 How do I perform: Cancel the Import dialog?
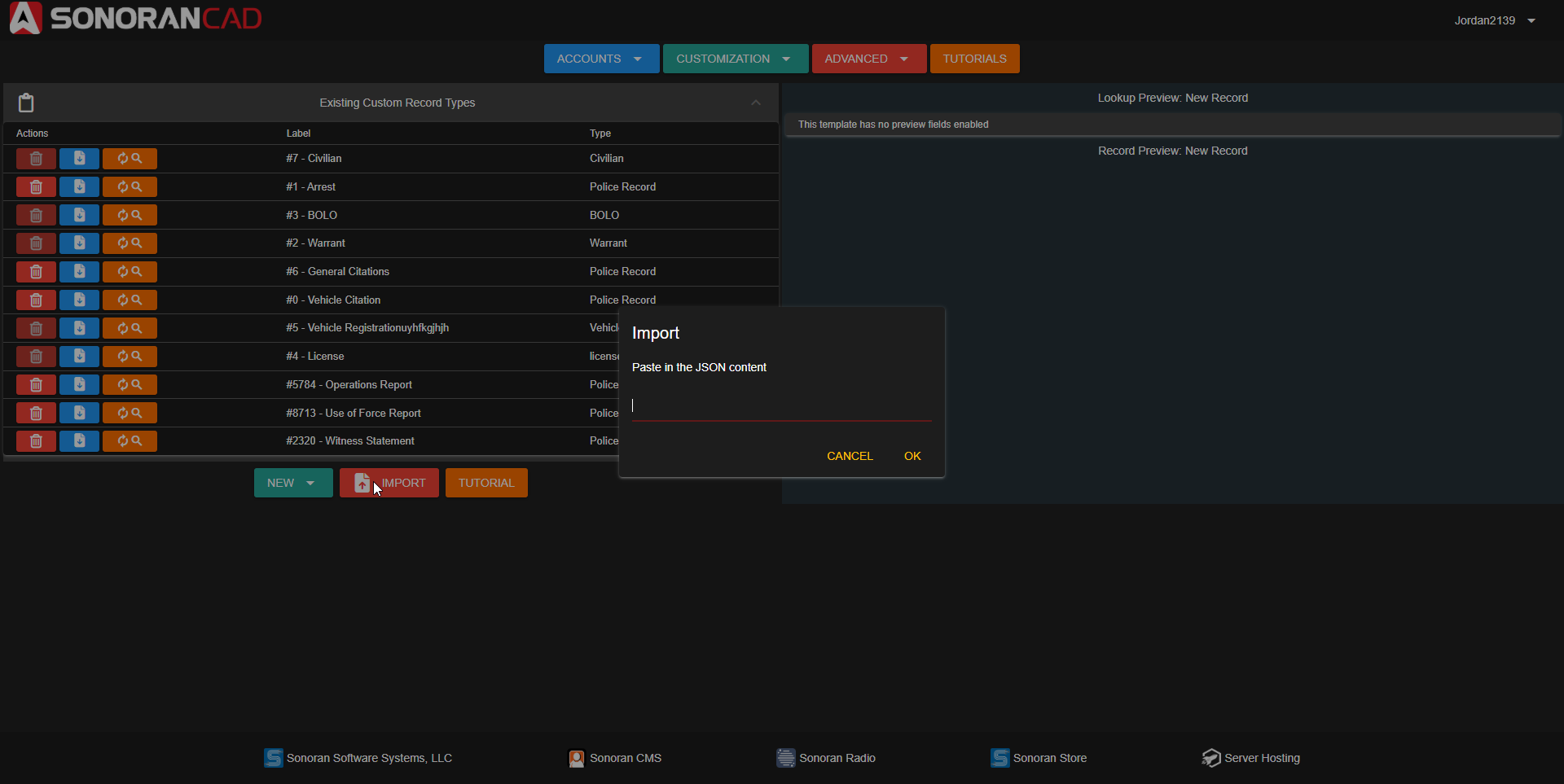tap(850, 456)
